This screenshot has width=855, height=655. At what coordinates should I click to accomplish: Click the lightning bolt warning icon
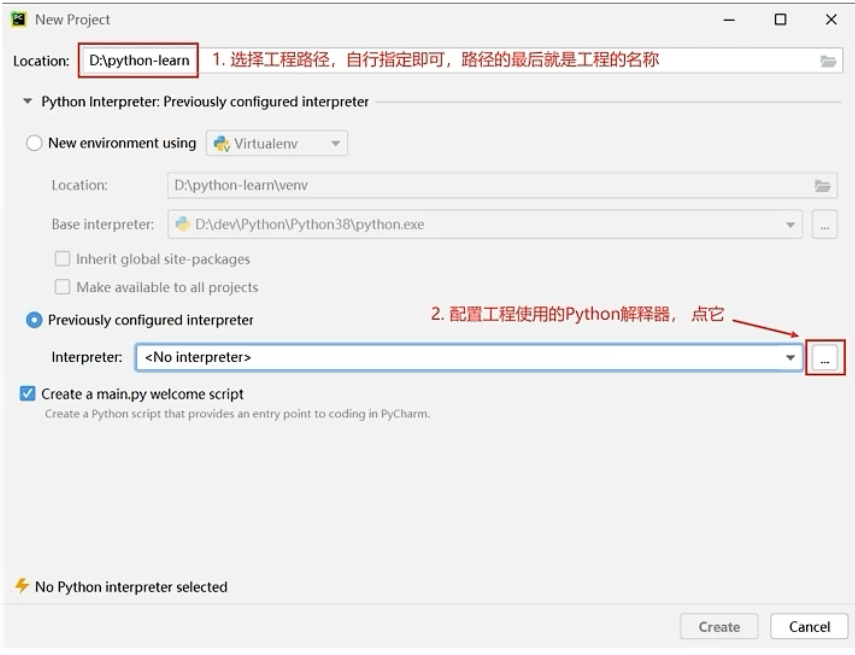21,587
